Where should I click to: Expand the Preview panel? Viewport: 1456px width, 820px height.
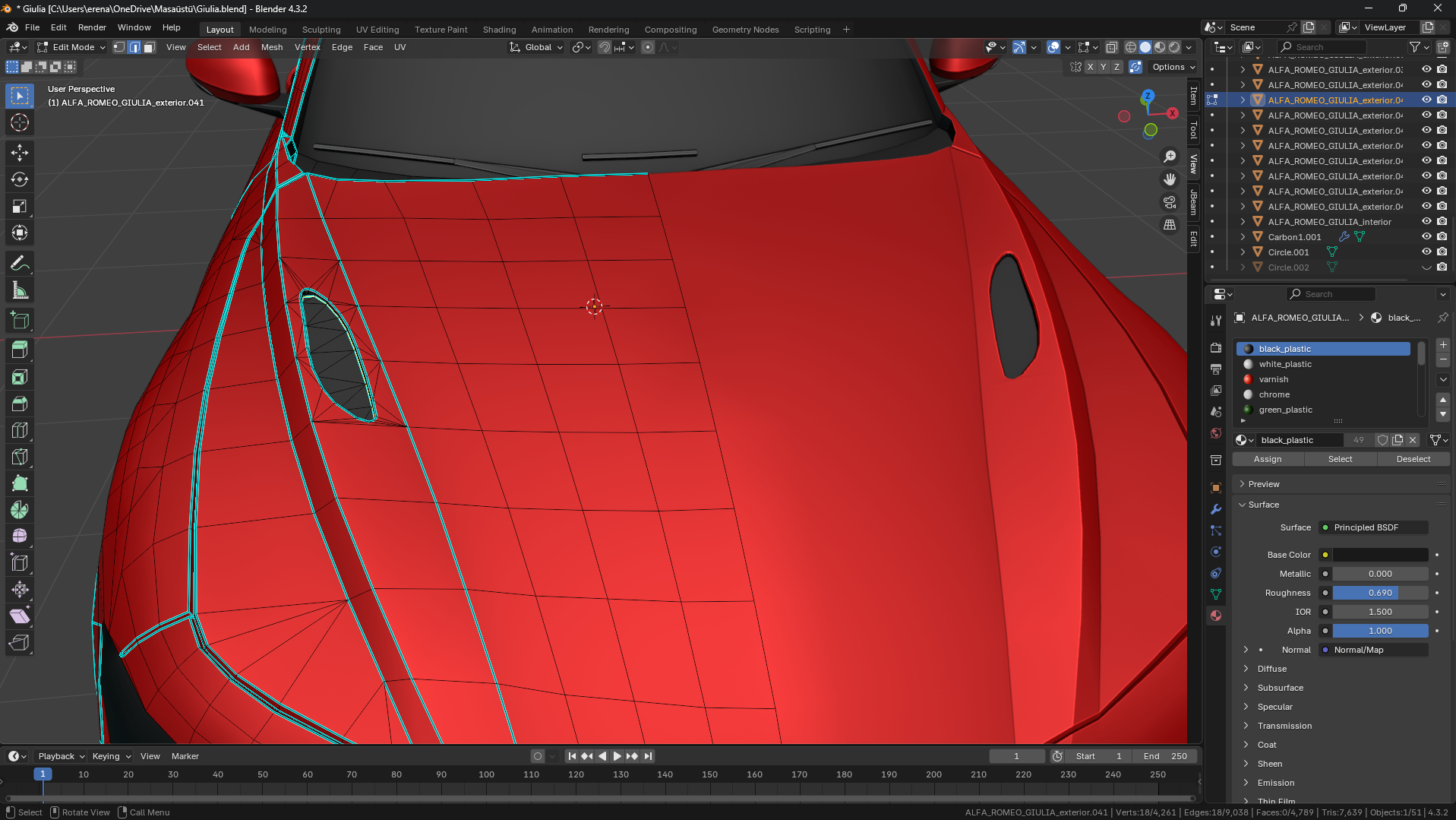(1264, 484)
